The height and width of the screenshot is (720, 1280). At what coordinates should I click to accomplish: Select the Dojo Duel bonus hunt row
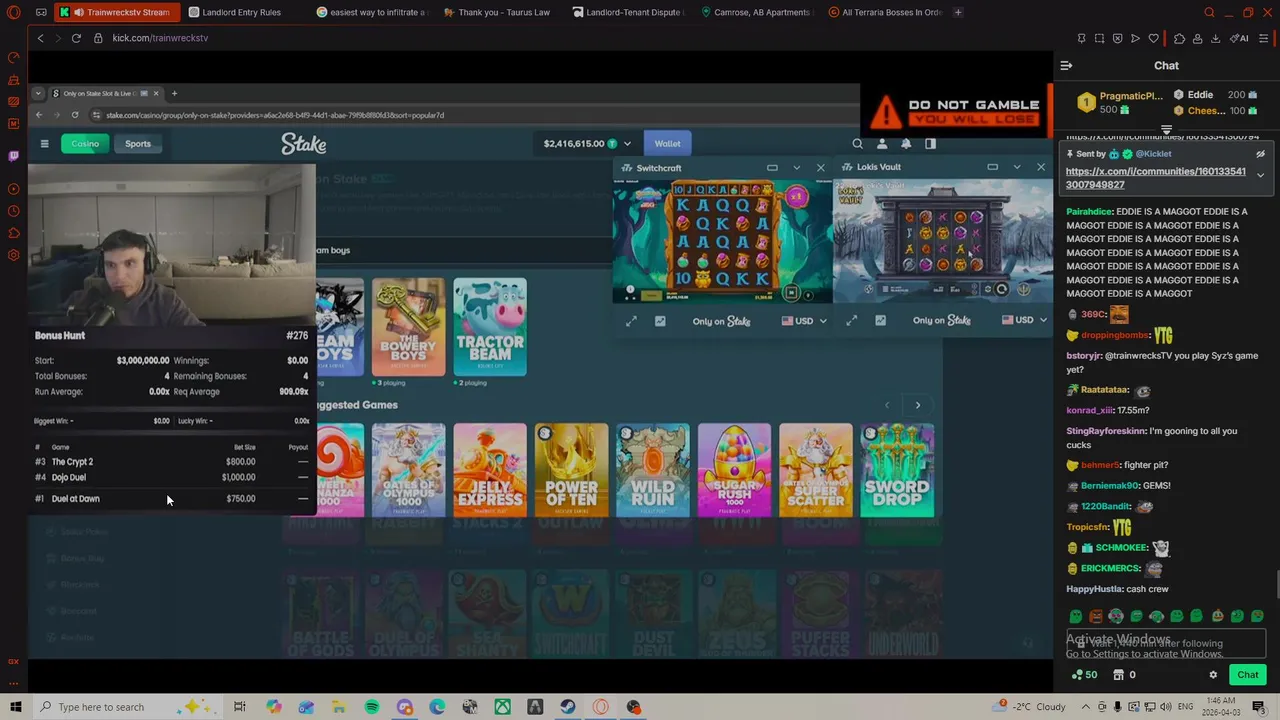click(172, 478)
